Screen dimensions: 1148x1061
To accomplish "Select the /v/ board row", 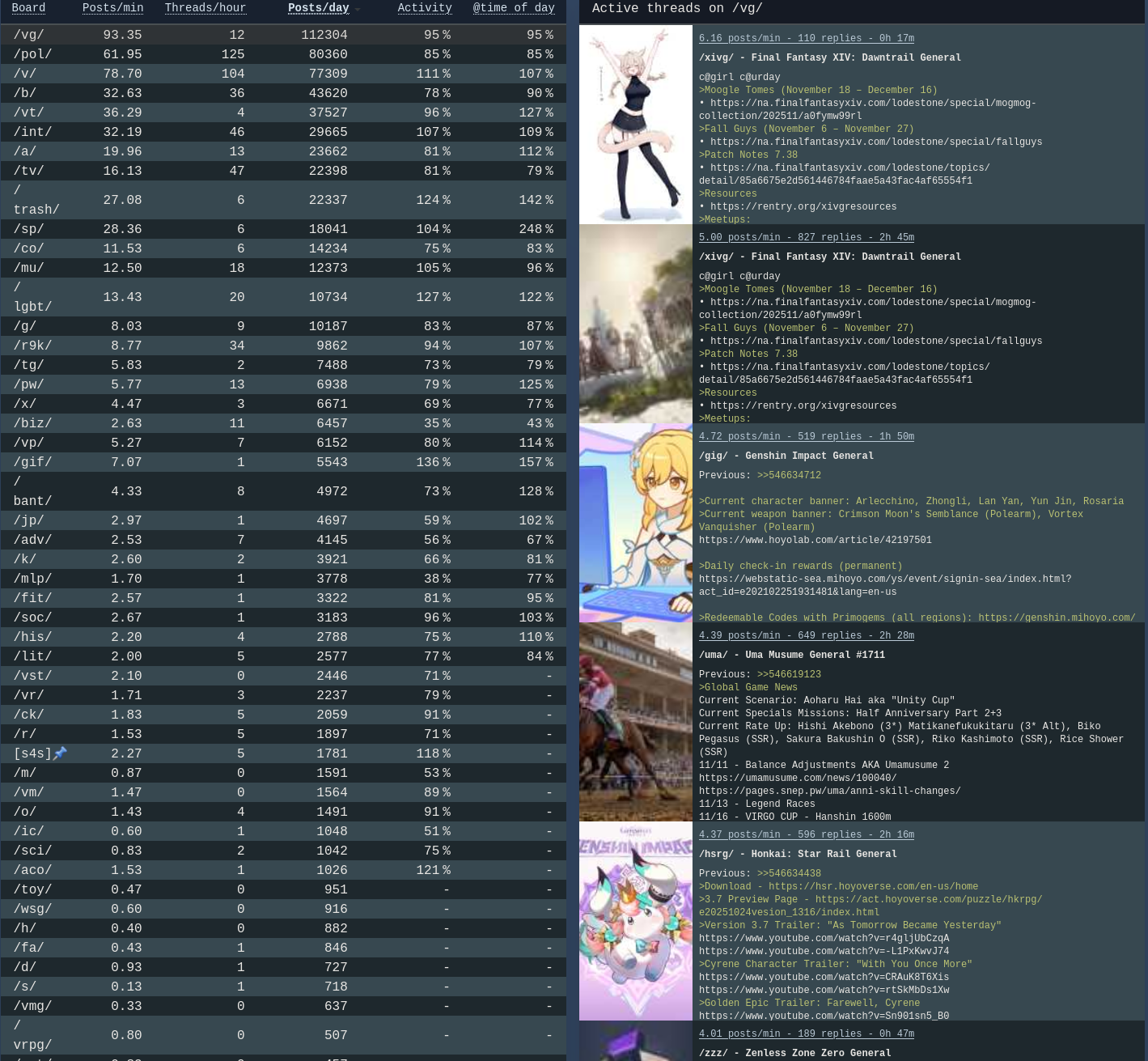I will click(283, 74).
